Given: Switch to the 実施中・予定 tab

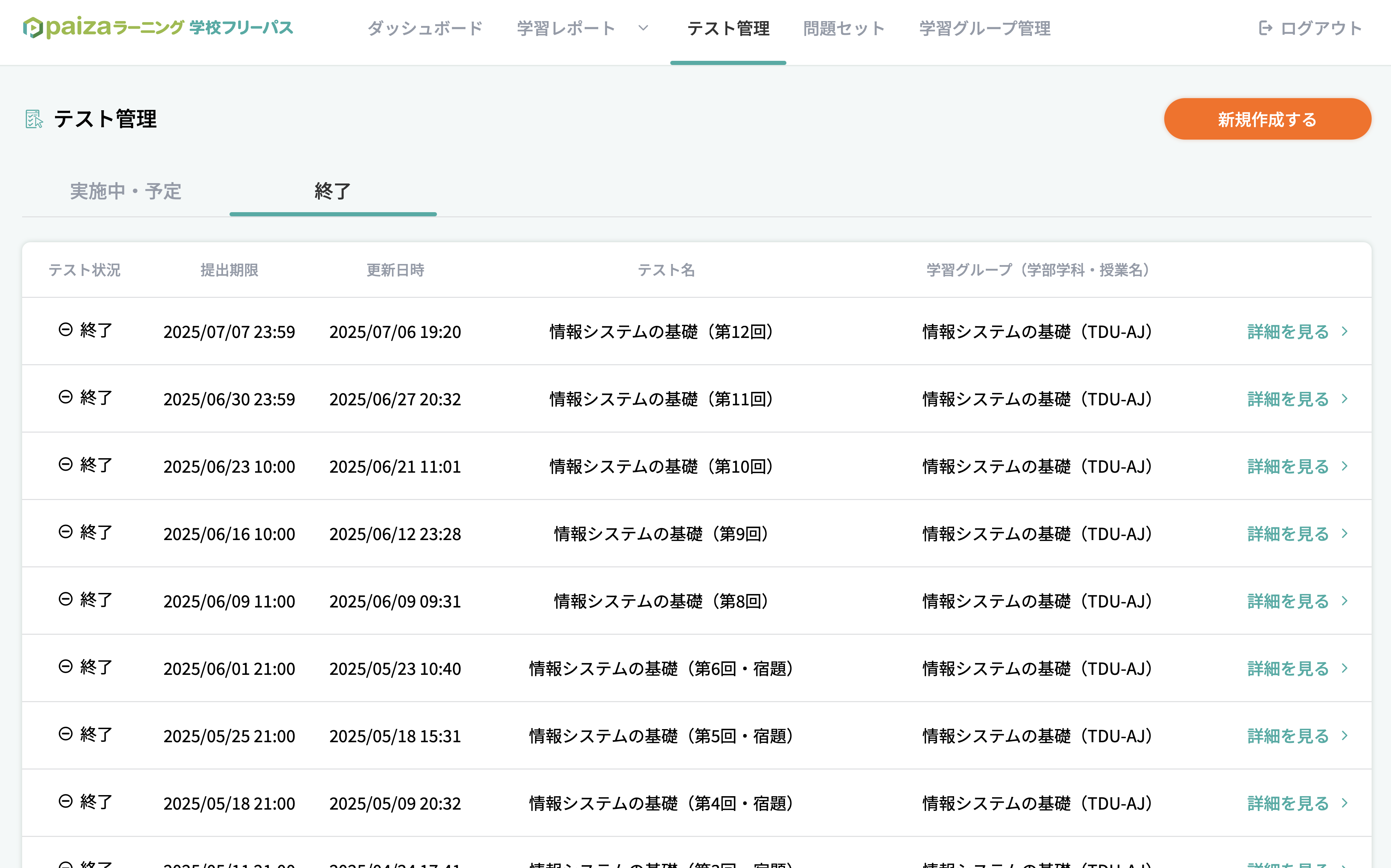Looking at the screenshot, I should [x=125, y=191].
